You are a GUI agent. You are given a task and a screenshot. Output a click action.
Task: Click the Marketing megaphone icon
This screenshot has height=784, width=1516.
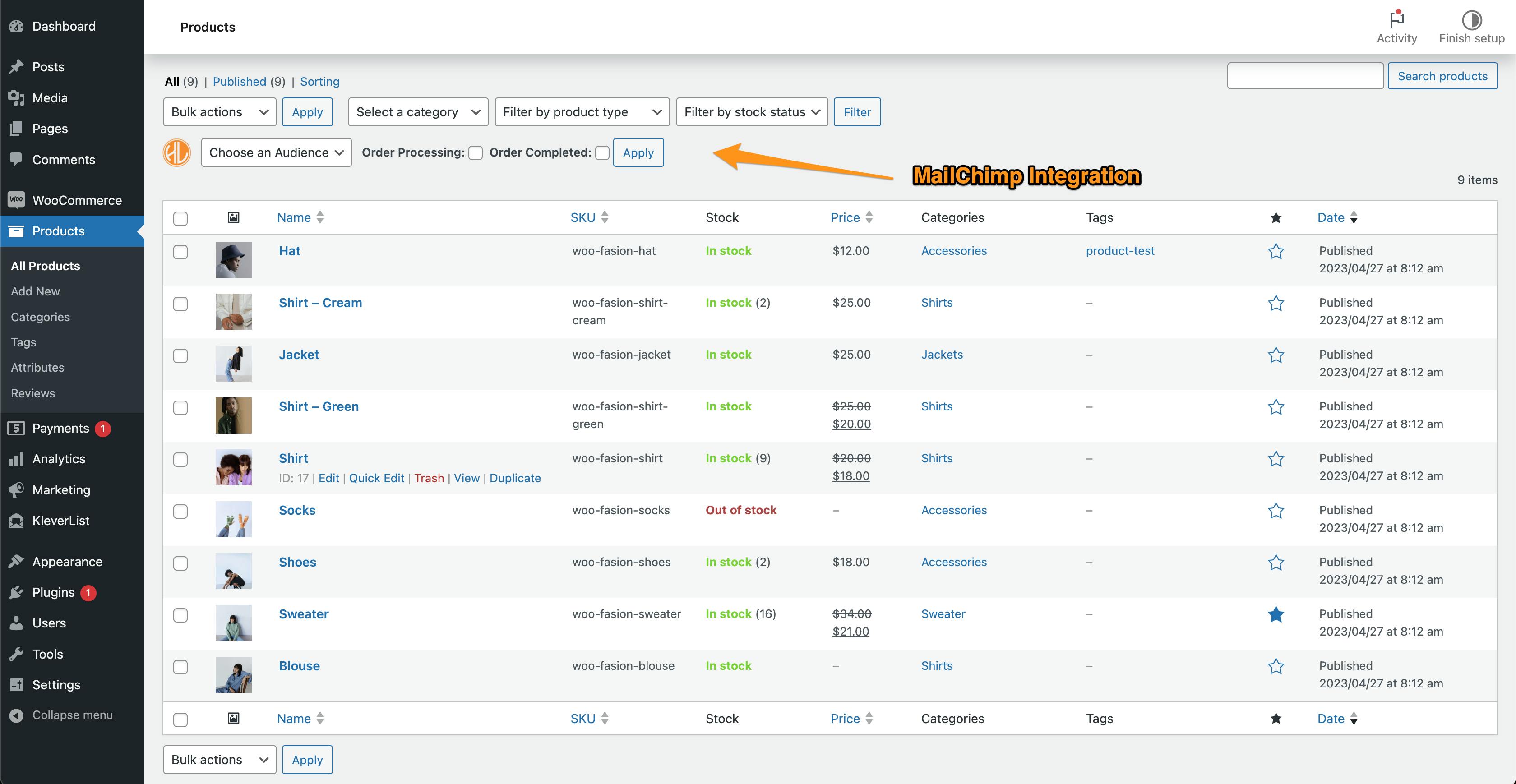17,490
